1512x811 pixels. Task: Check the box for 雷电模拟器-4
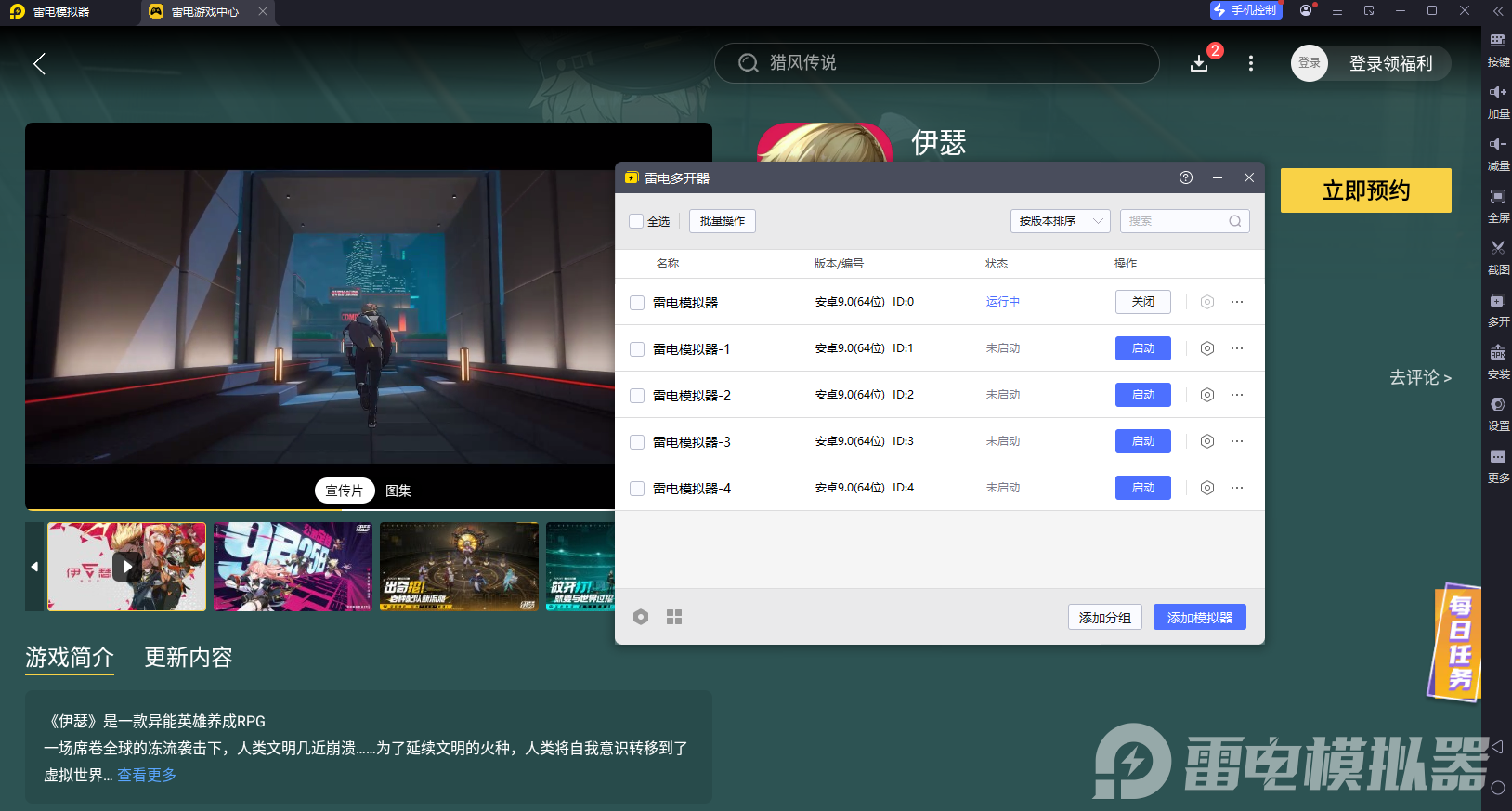click(637, 489)
